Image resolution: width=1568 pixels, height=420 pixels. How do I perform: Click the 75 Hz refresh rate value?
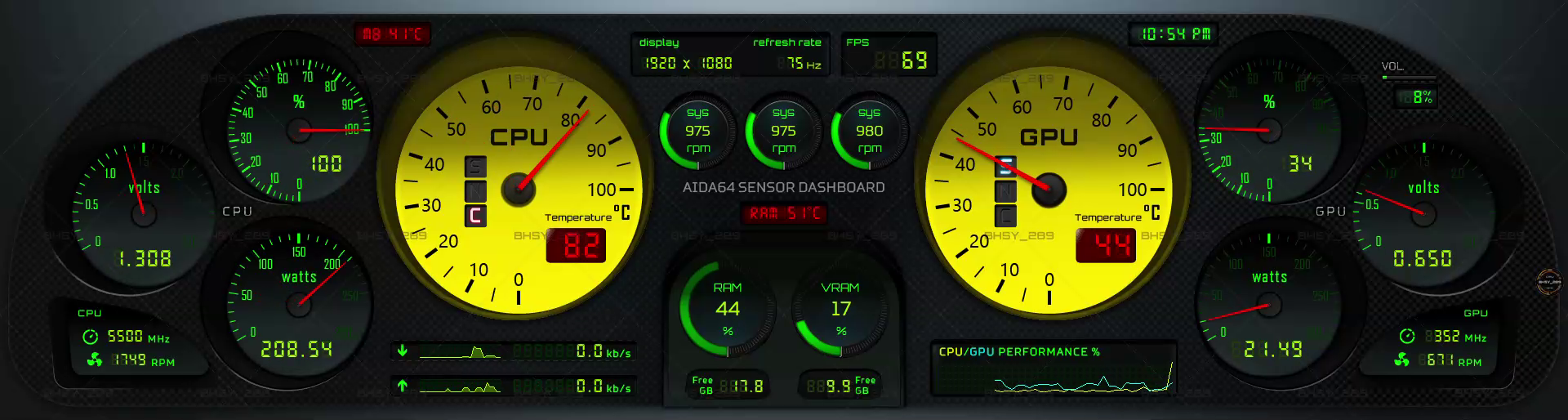tap(804, 63)
